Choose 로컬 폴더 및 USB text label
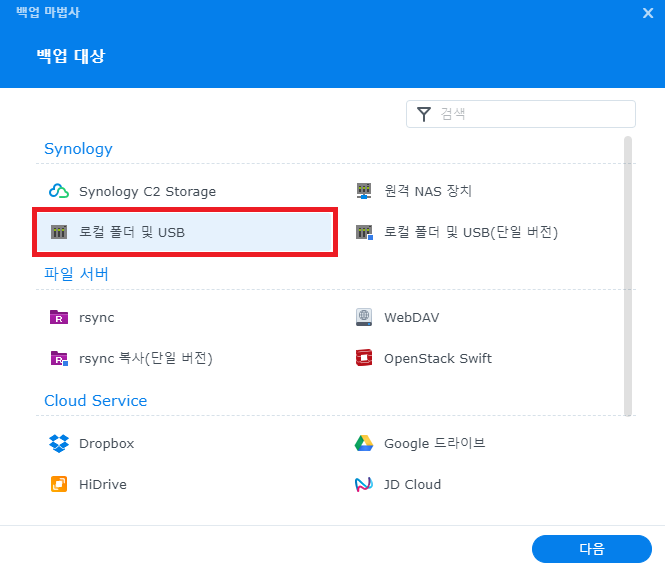This screenshot has width=665, height=566. pos(132,232)
